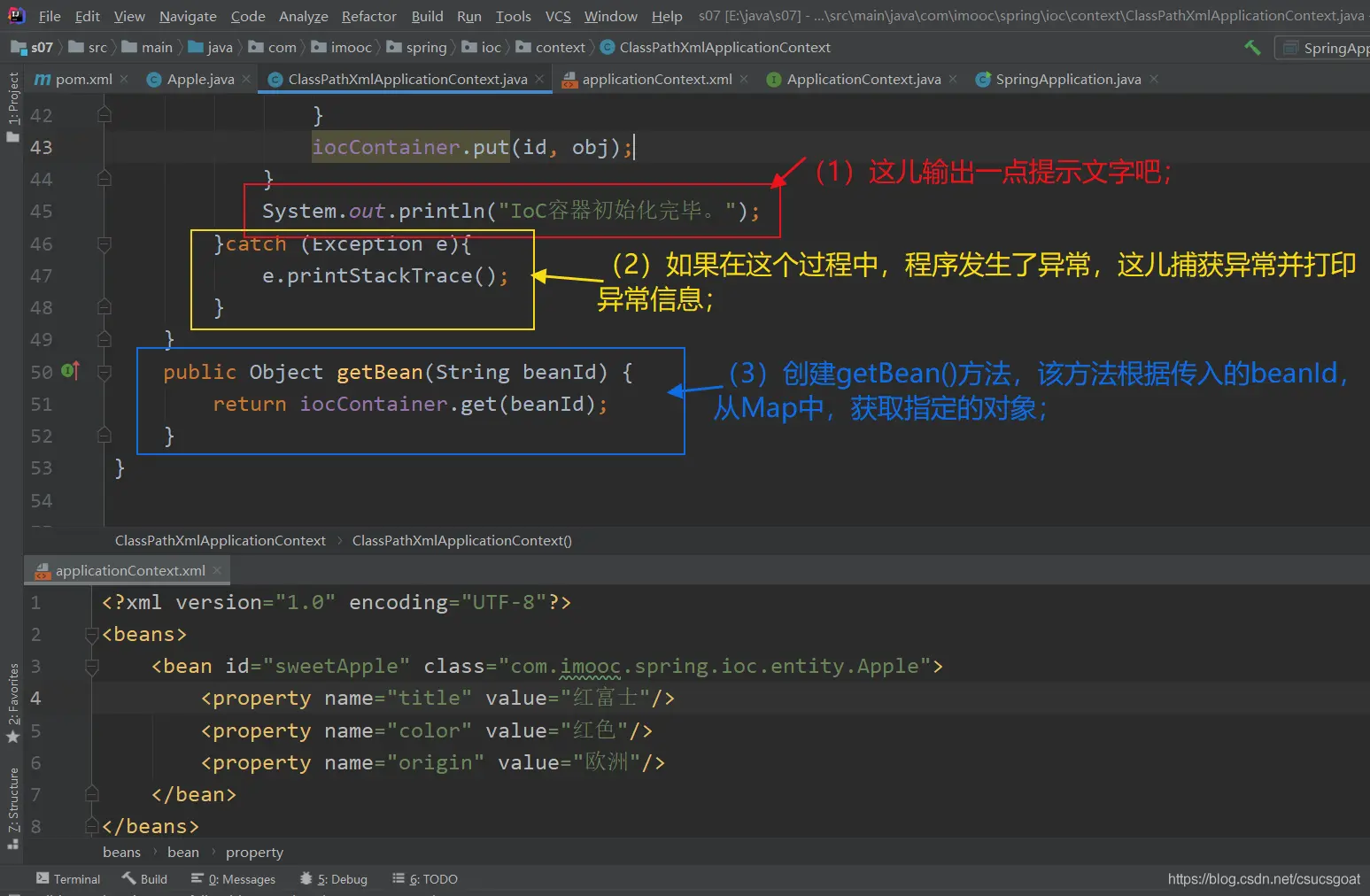Image resolution: width=1370 pixels, height=896 pixels.
Task: Click the override gutter icon on line 50
Action: pos(71,371)
